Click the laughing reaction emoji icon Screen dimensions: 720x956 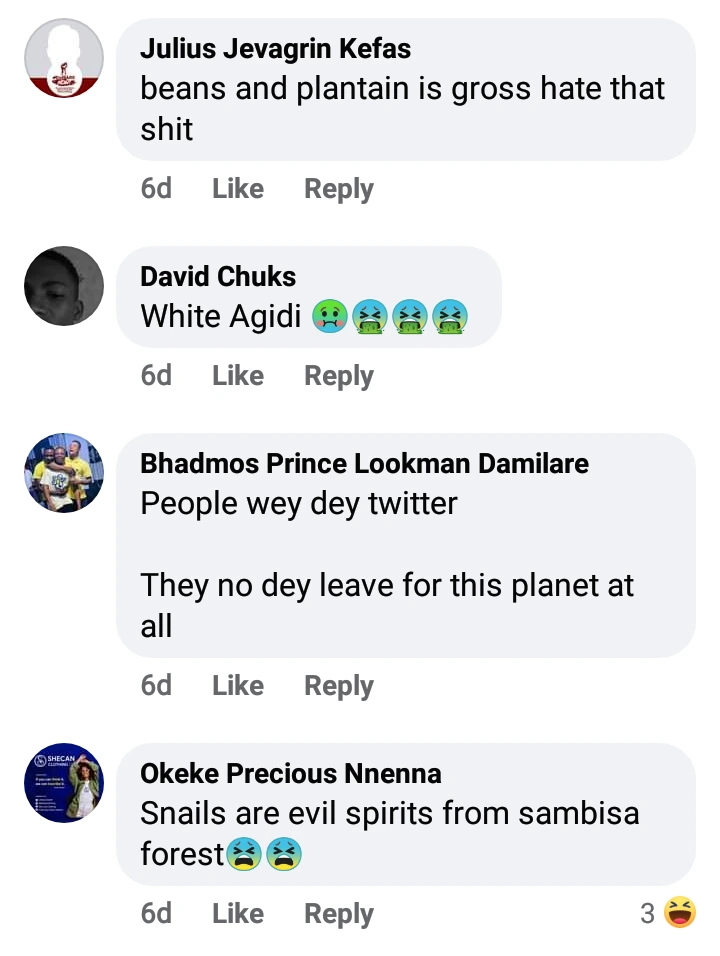[x=680, y=912]
